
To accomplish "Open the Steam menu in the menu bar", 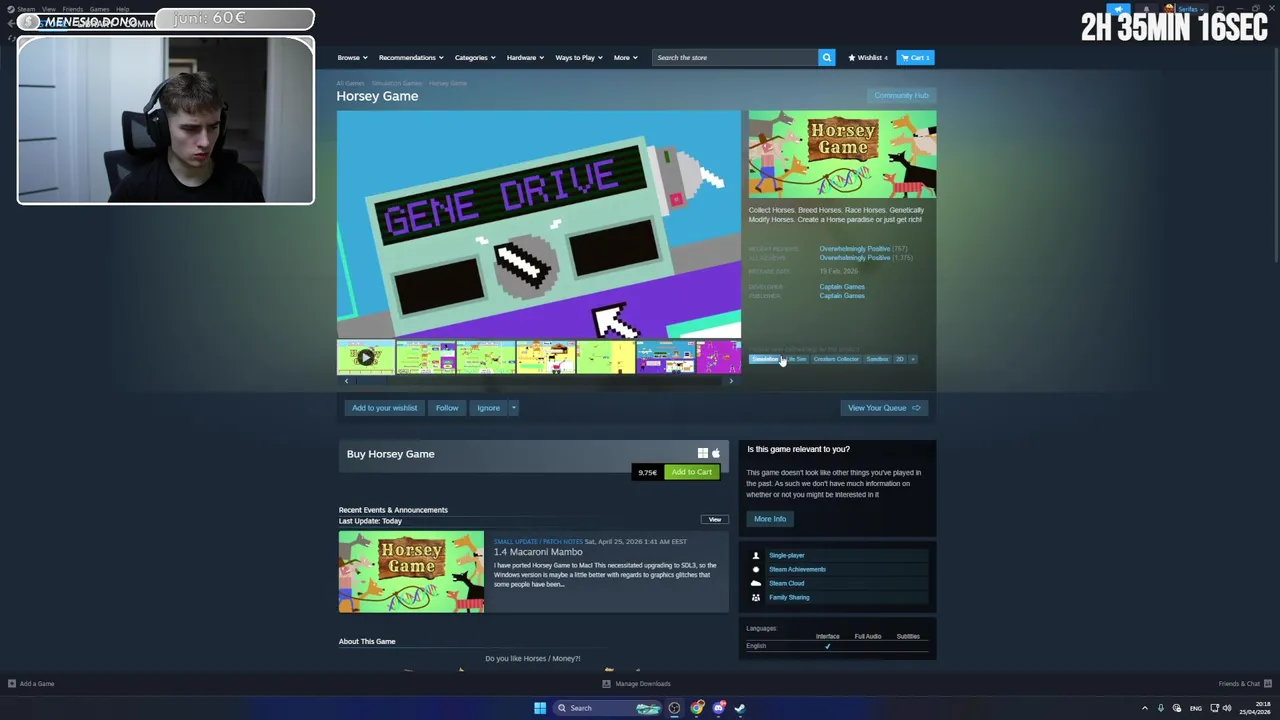I will coord(26,9).
